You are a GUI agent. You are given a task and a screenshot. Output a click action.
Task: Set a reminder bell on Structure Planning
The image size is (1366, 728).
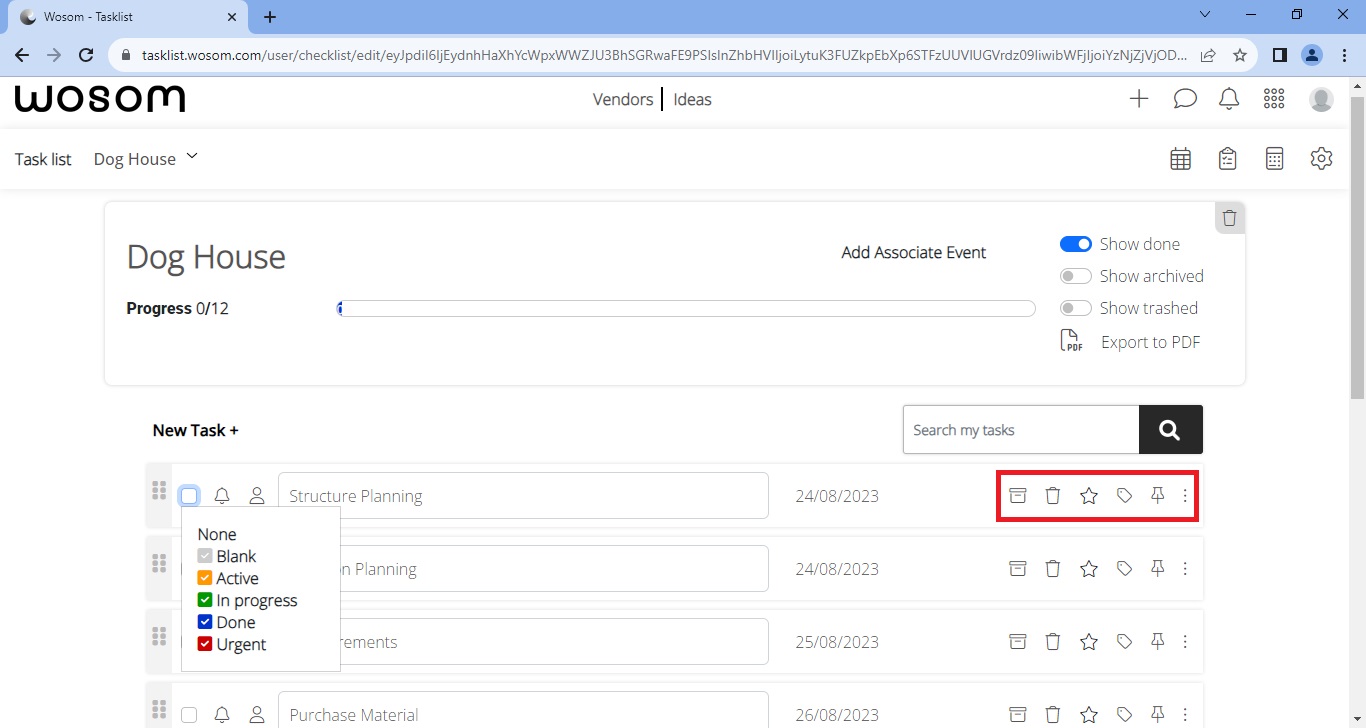(x=222, y=494)
